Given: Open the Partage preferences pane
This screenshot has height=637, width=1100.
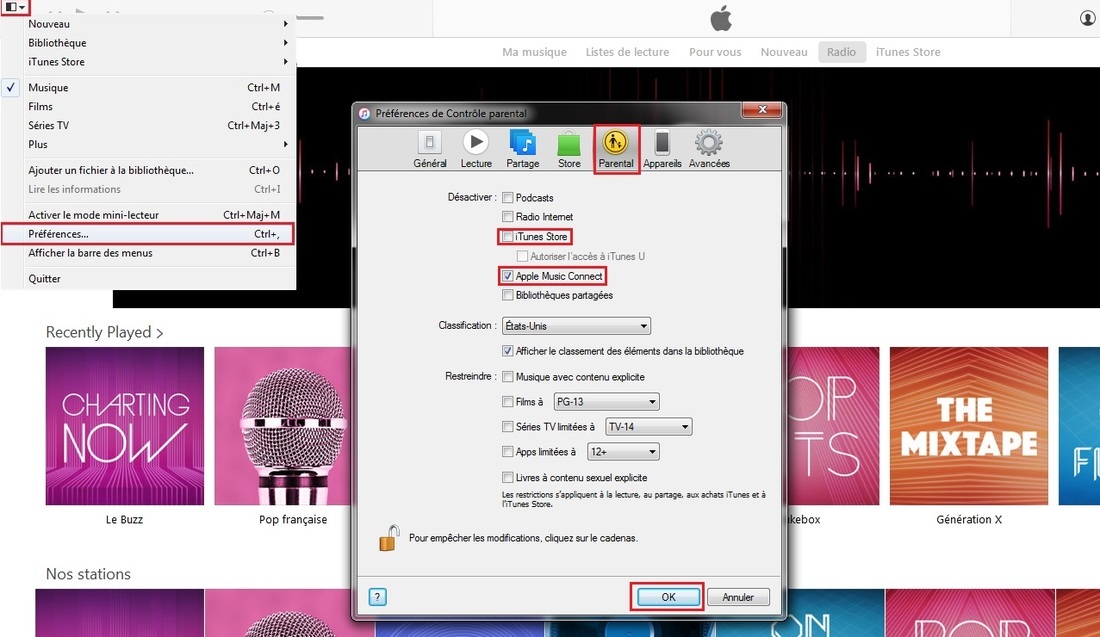Looking at the screenshot, I should click(523, 149).
